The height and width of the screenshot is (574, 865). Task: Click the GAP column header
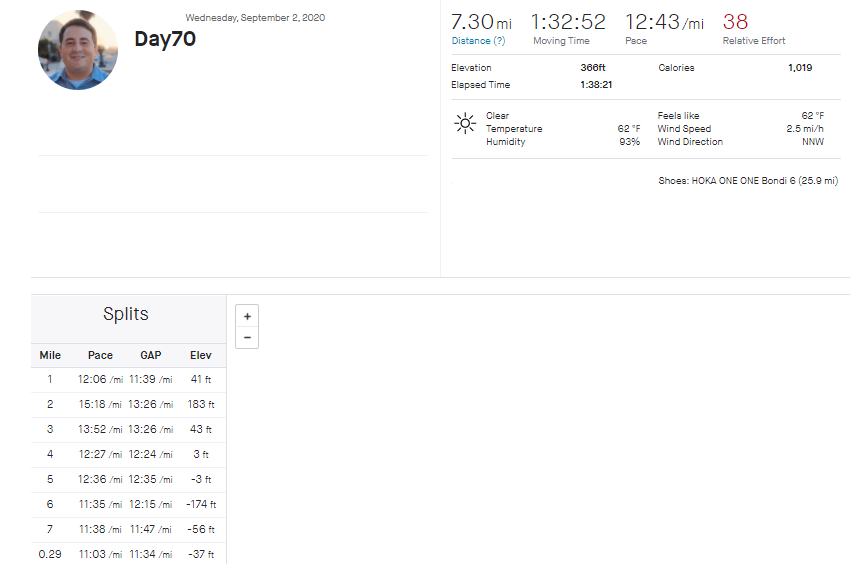pyautogui.click(x=151, y=355)
